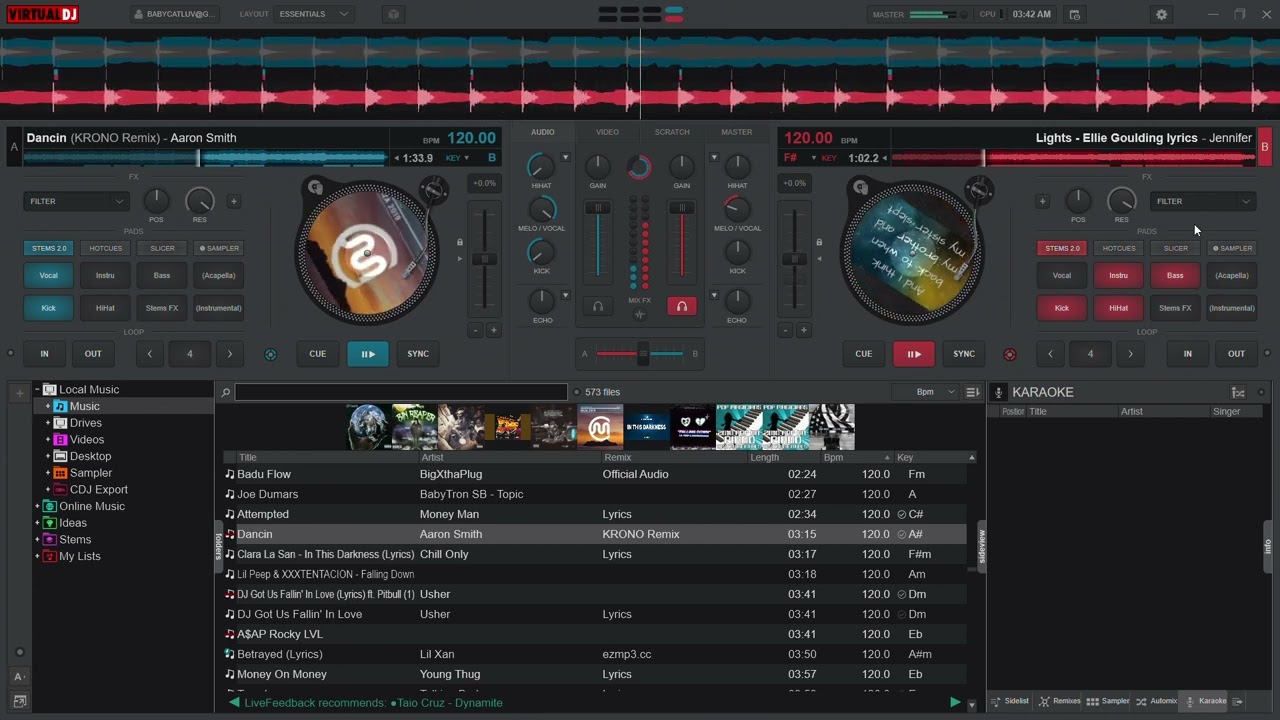
Task: Toggle the left deck headphone cue button
Action: click(x=598, y=307)
